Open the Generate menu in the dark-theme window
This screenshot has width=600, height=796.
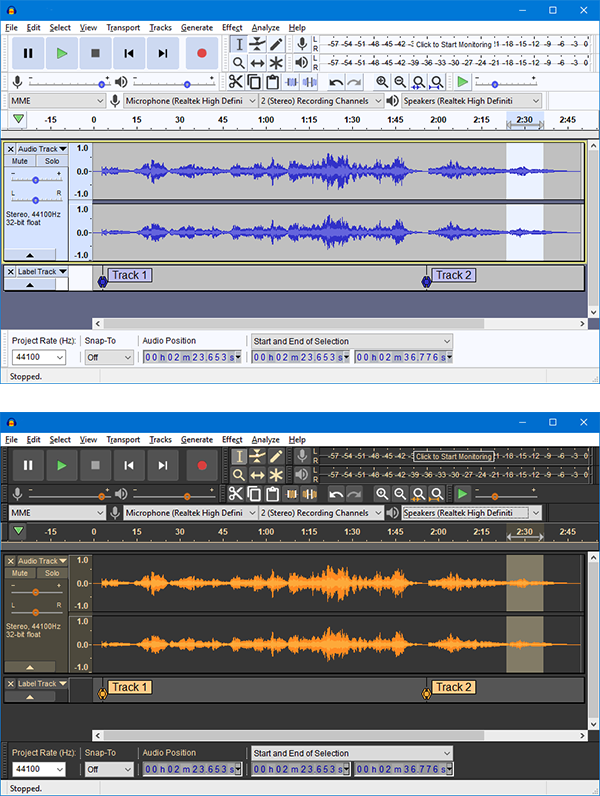197,440
